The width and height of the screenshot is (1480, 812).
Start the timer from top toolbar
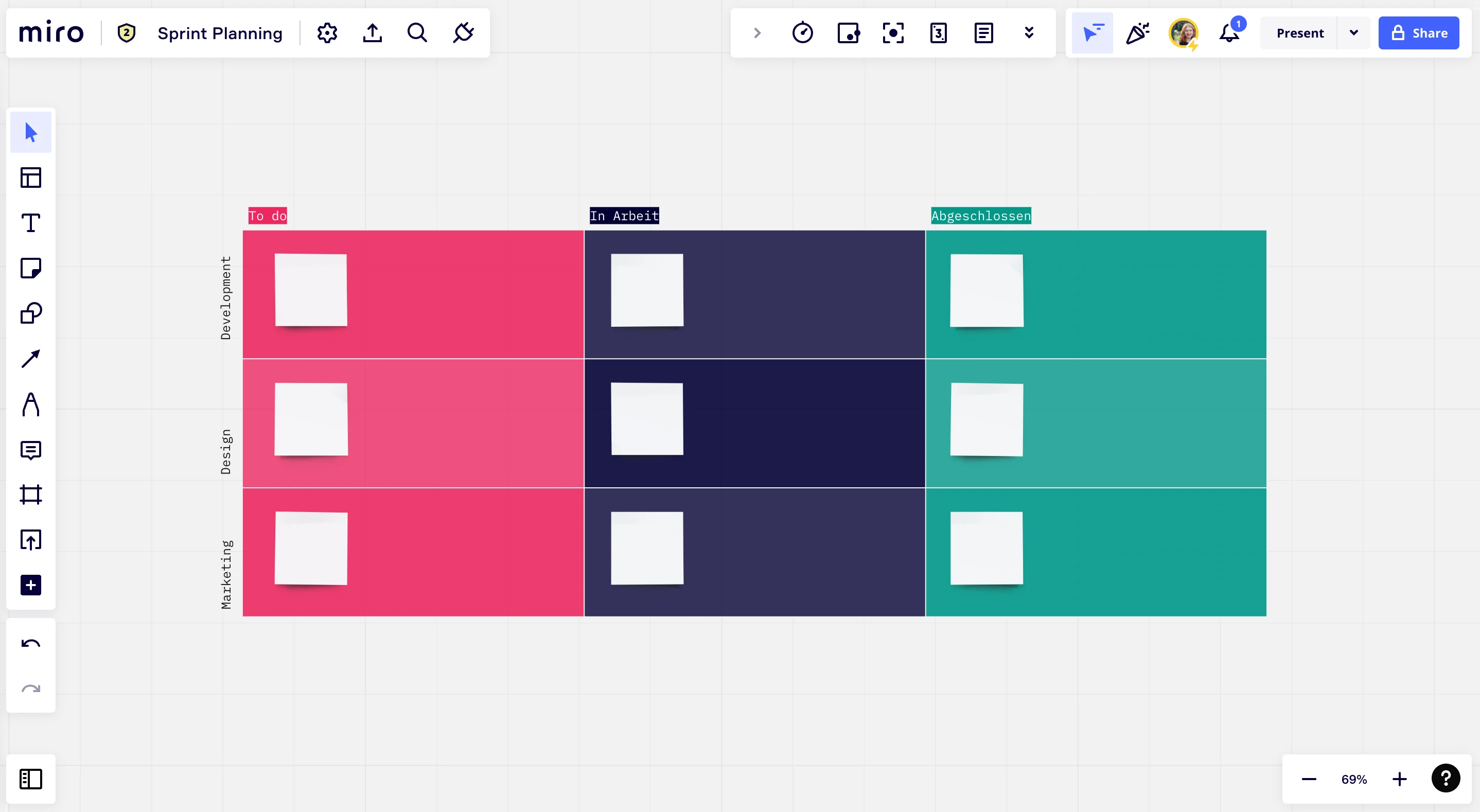802,33
